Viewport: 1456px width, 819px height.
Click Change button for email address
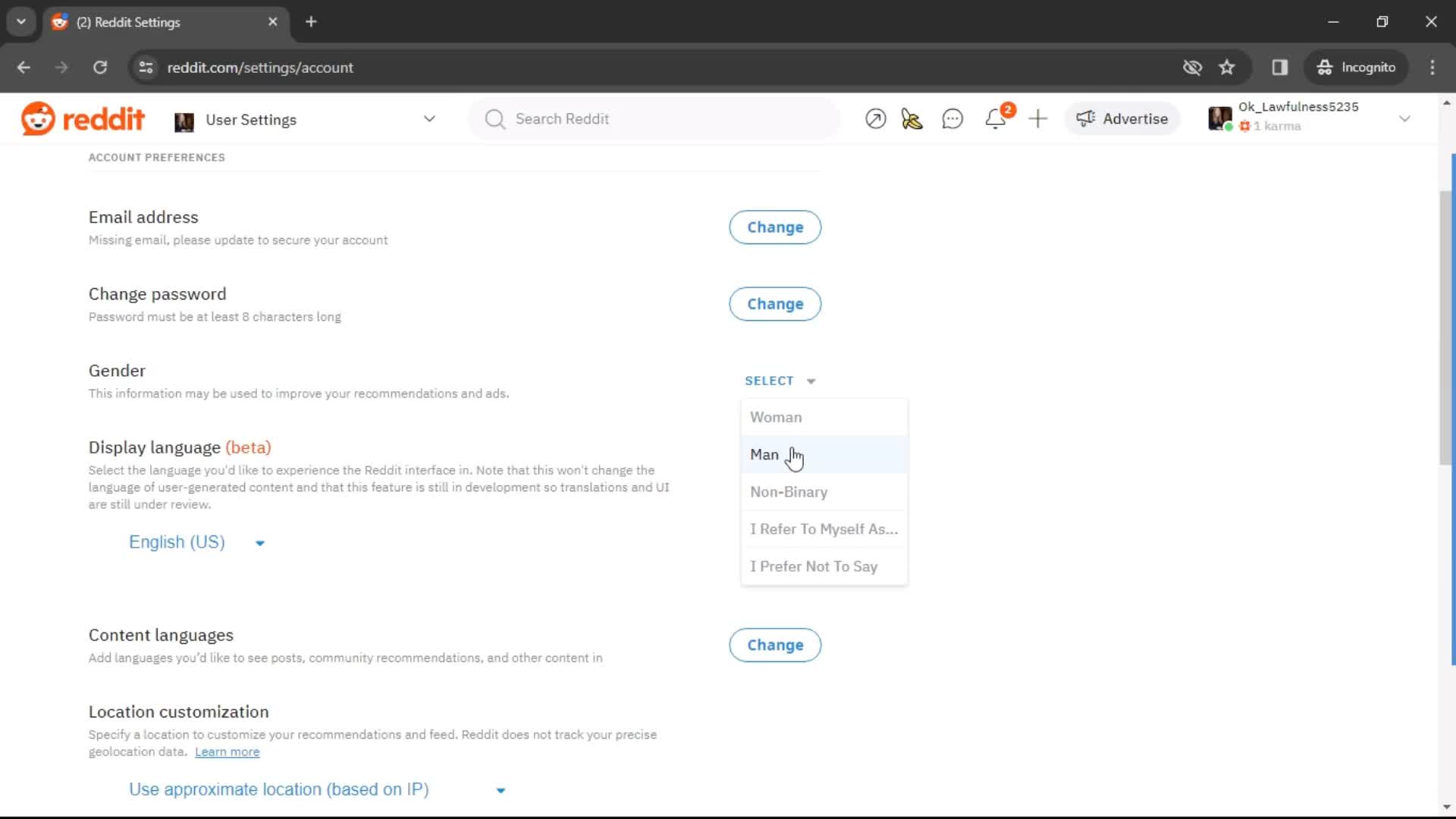[x=776, y=227]
